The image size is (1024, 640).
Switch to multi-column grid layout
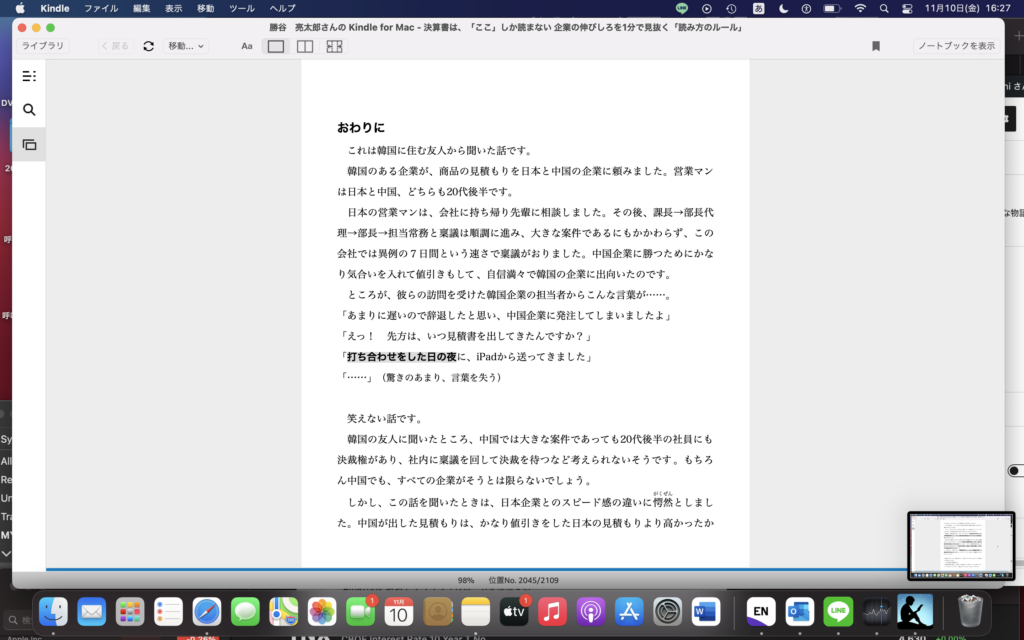334,46
